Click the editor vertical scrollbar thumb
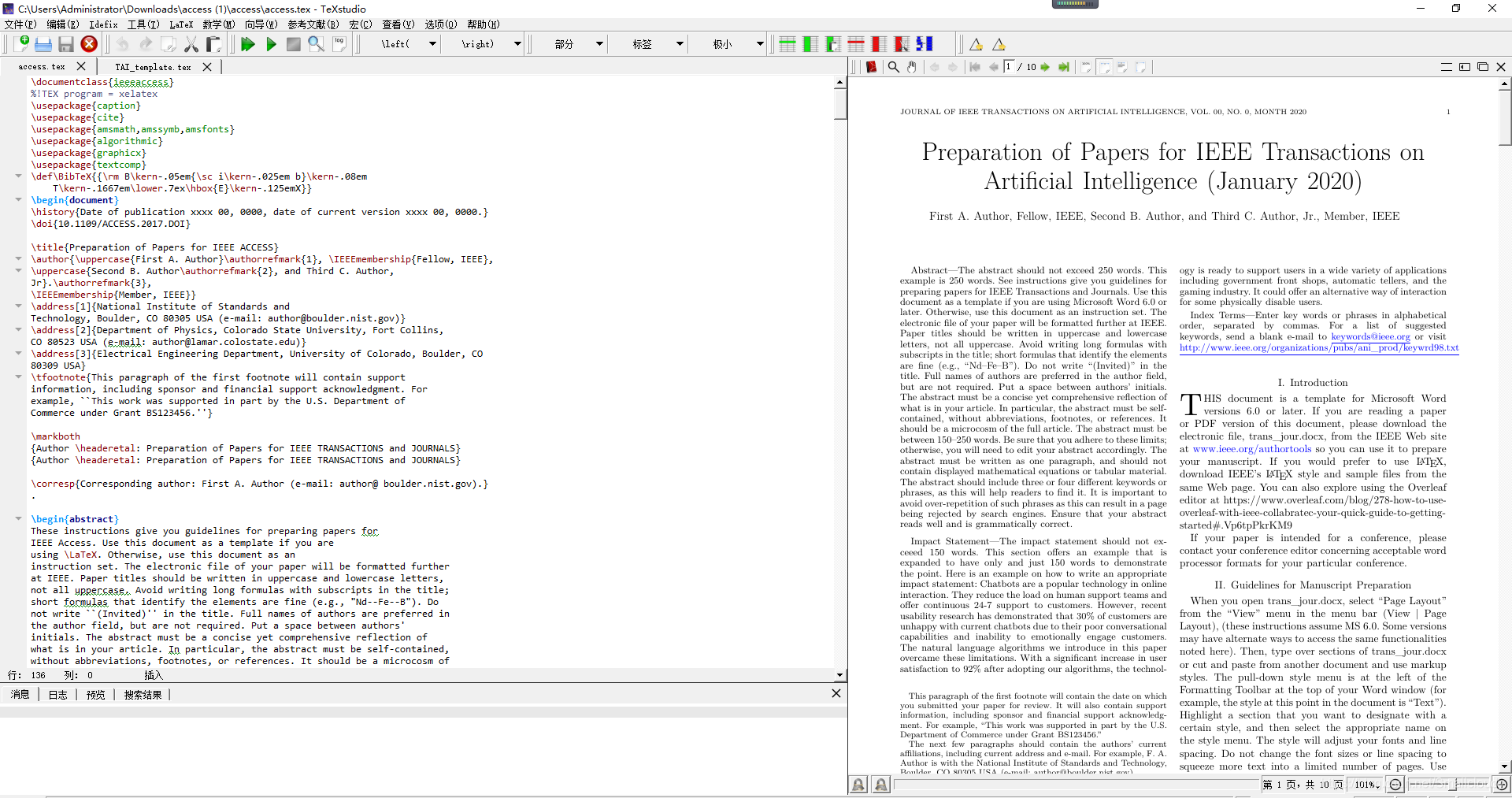Screen dimensions: 1512x798 tap(839, 104)
